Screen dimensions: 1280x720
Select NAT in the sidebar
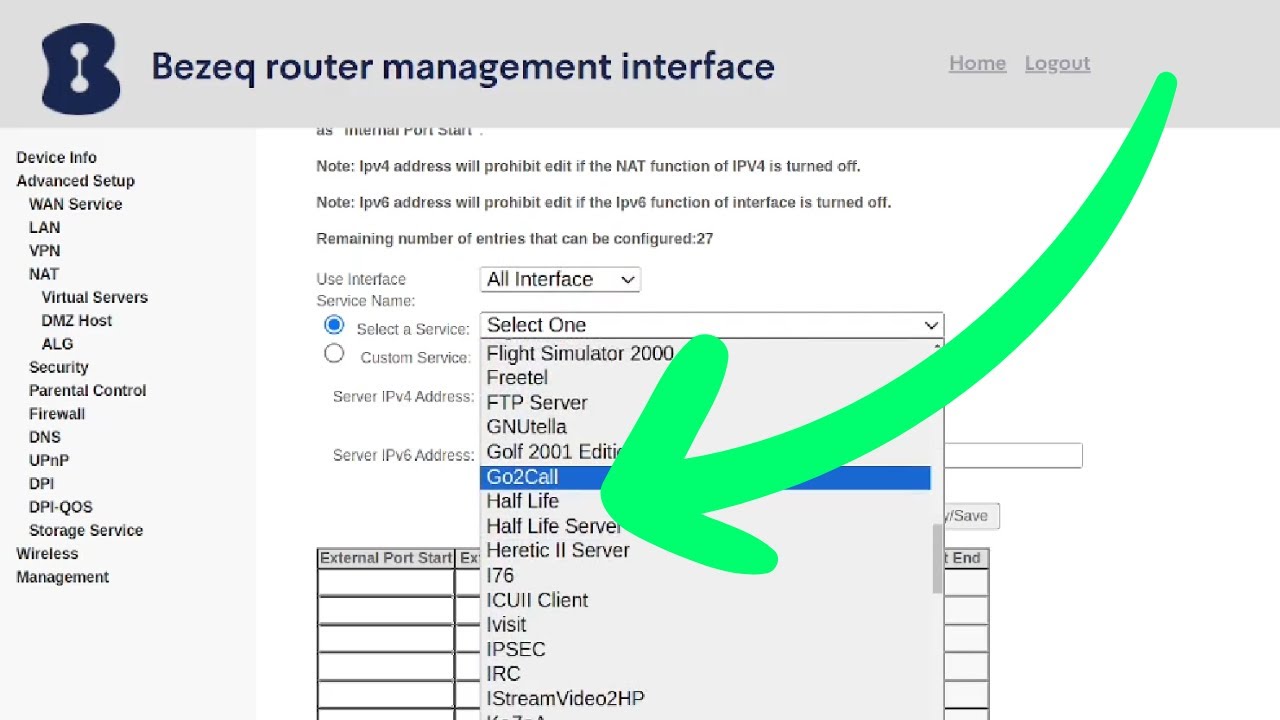[x=44, y=274]
